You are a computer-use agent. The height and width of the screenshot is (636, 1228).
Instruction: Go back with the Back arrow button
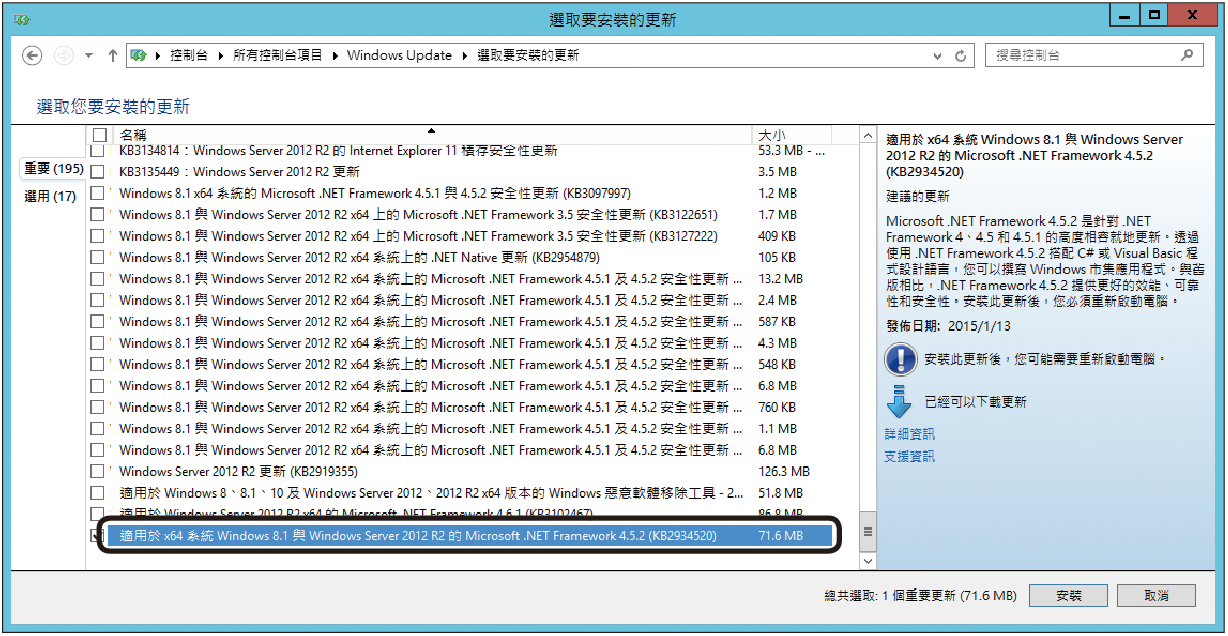pos(32,56)
